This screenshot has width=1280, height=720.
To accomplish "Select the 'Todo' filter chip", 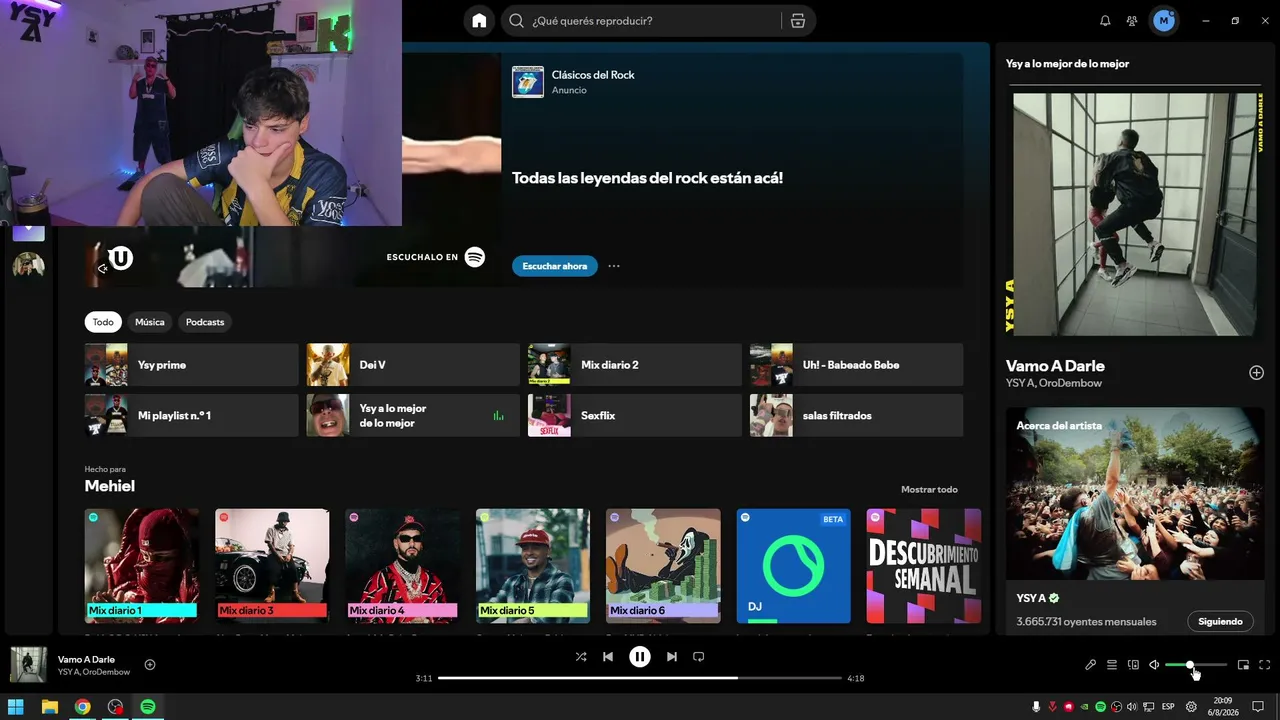I will coord(103,322).
